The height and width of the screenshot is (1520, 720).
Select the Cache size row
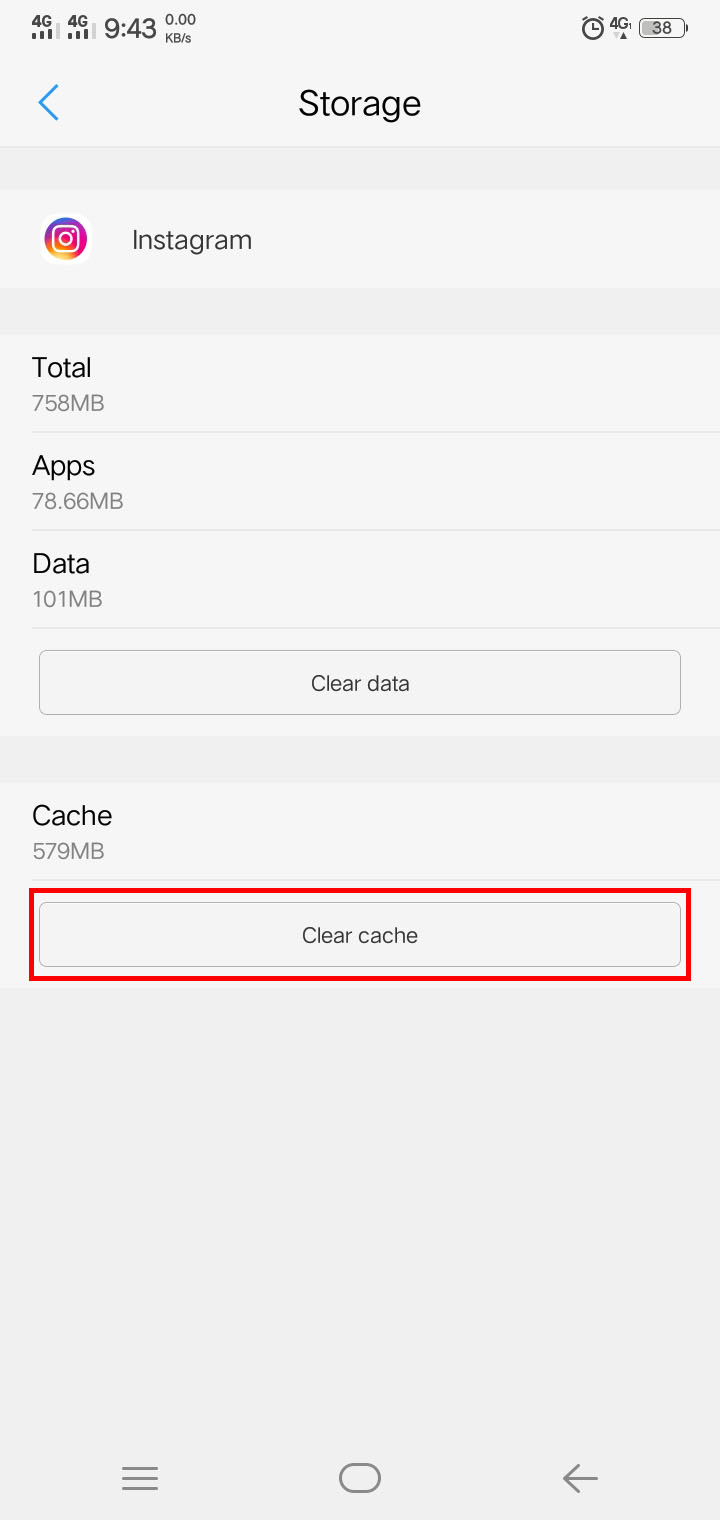pyautogui.click(x=360, y=832)
